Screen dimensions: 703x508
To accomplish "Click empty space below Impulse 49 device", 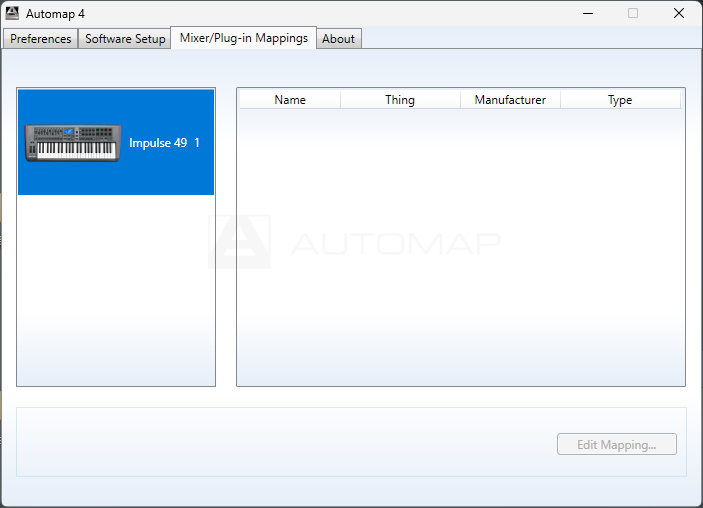I will [x=116, y=290].
